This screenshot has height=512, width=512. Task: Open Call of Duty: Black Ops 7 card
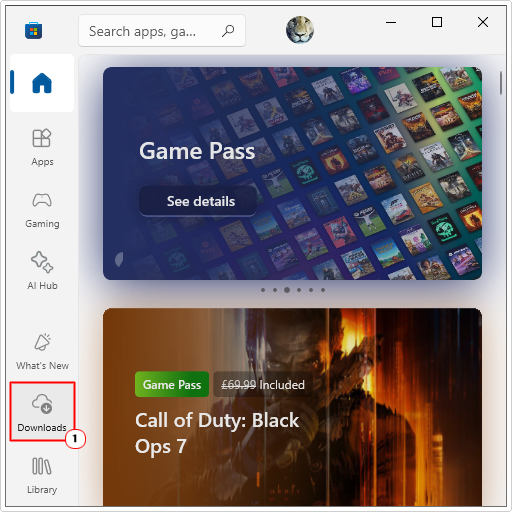click(292, 407)
